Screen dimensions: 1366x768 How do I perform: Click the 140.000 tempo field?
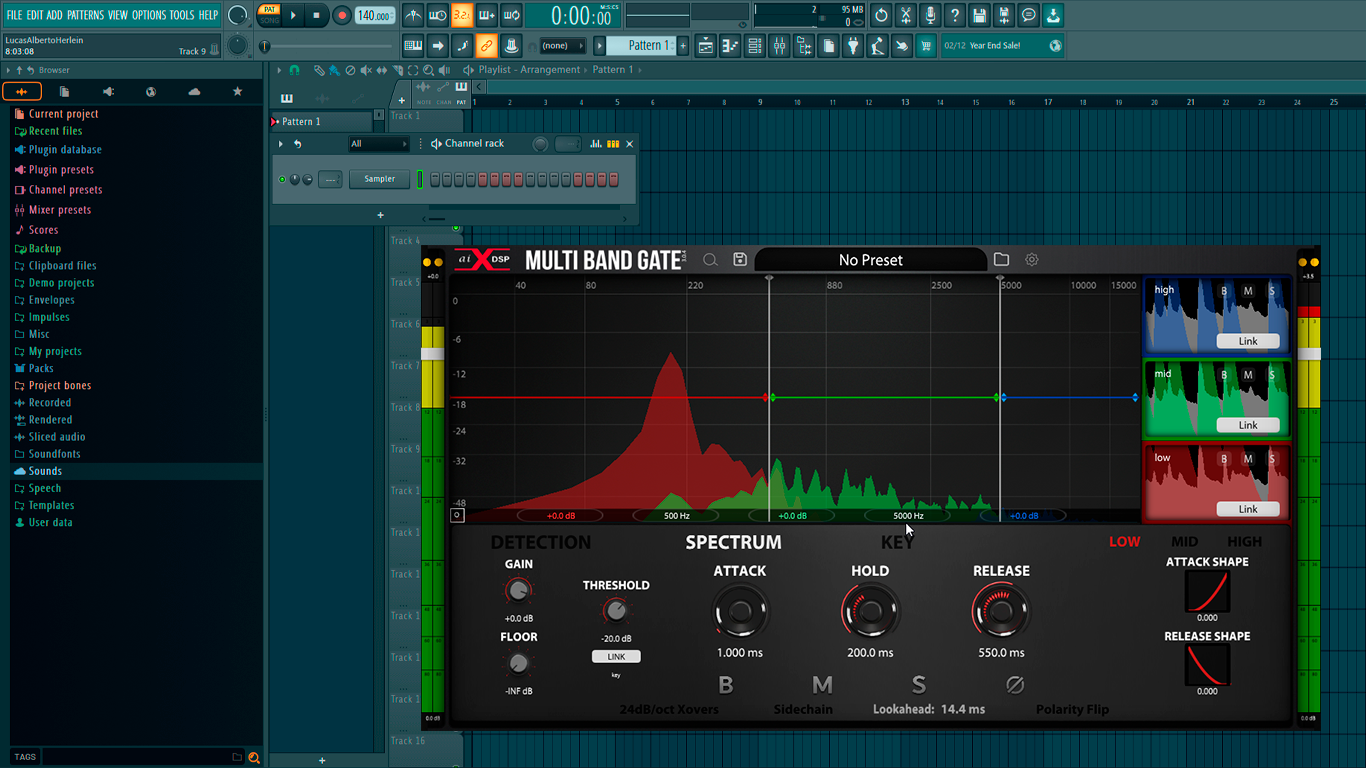tap(375, 16)
